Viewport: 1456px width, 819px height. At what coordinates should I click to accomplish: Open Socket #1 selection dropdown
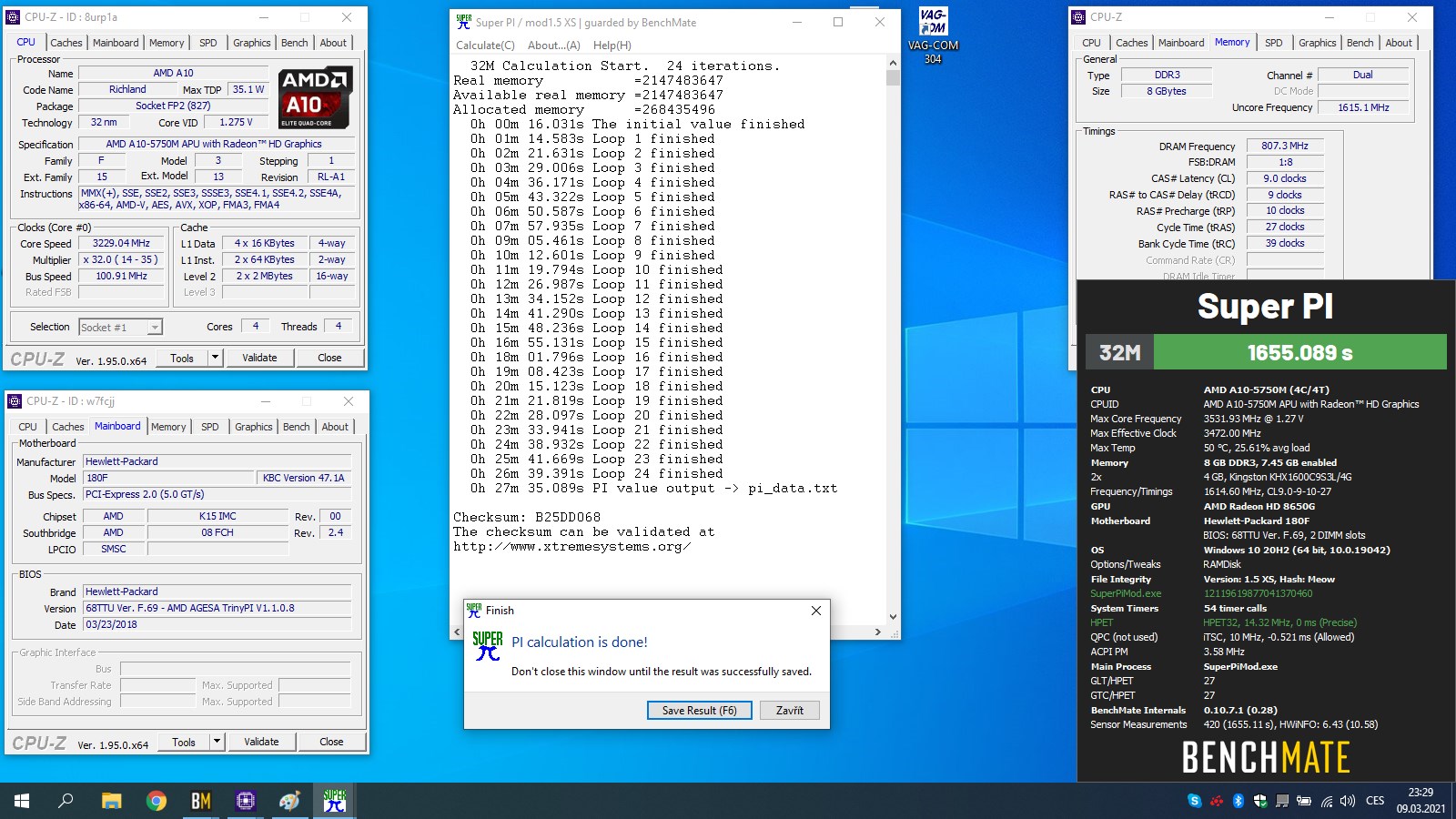[x=120, y=328]
